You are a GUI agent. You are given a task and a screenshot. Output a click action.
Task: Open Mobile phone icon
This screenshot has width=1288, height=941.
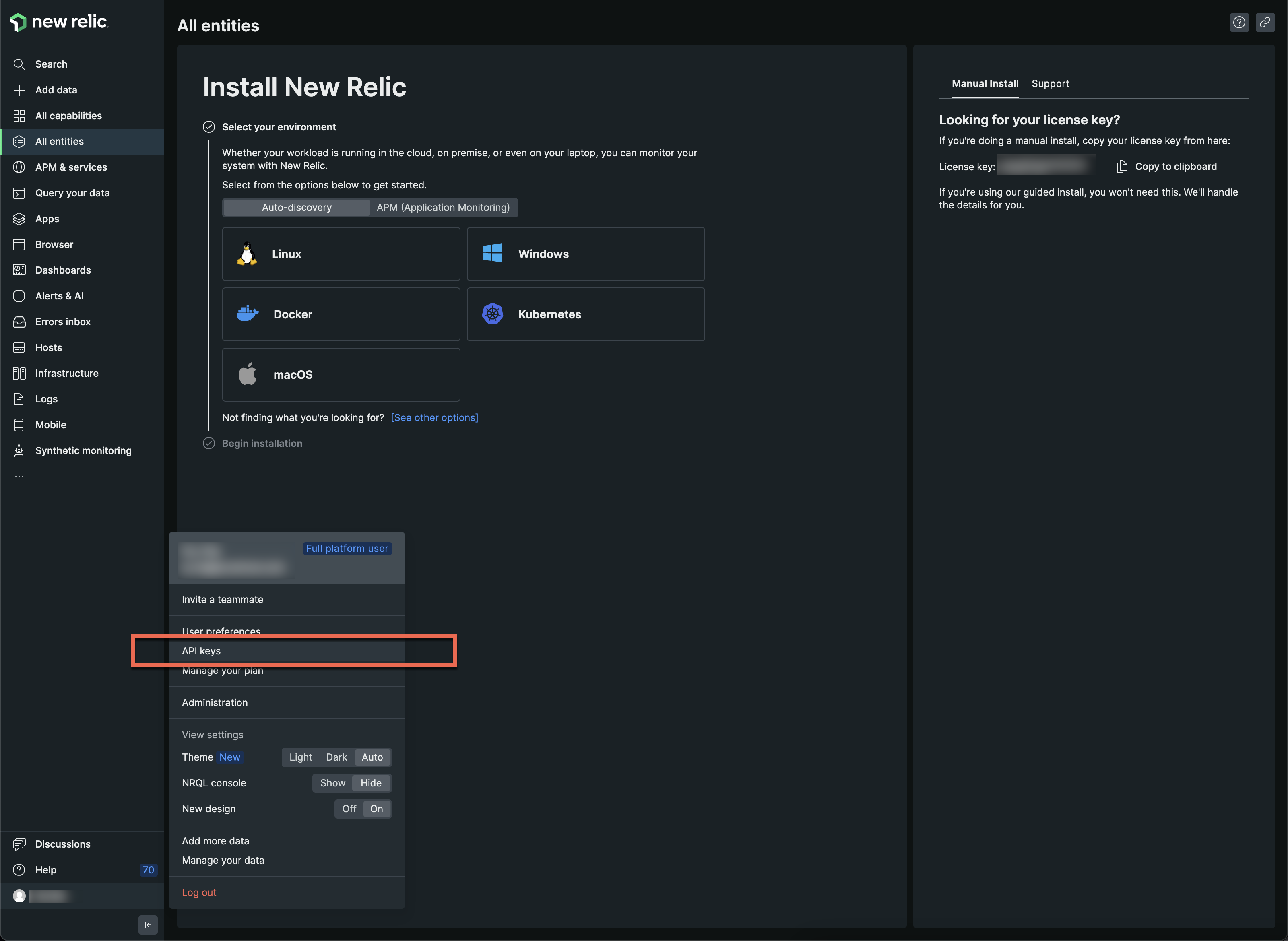click(x=19, y=425)
